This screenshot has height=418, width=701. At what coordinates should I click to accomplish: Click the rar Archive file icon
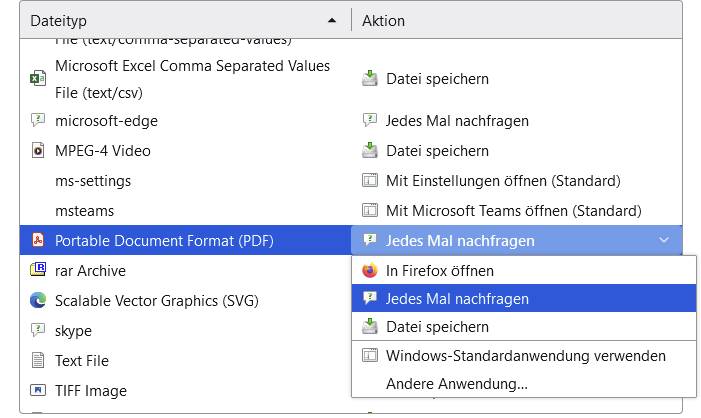pos(38,270)
